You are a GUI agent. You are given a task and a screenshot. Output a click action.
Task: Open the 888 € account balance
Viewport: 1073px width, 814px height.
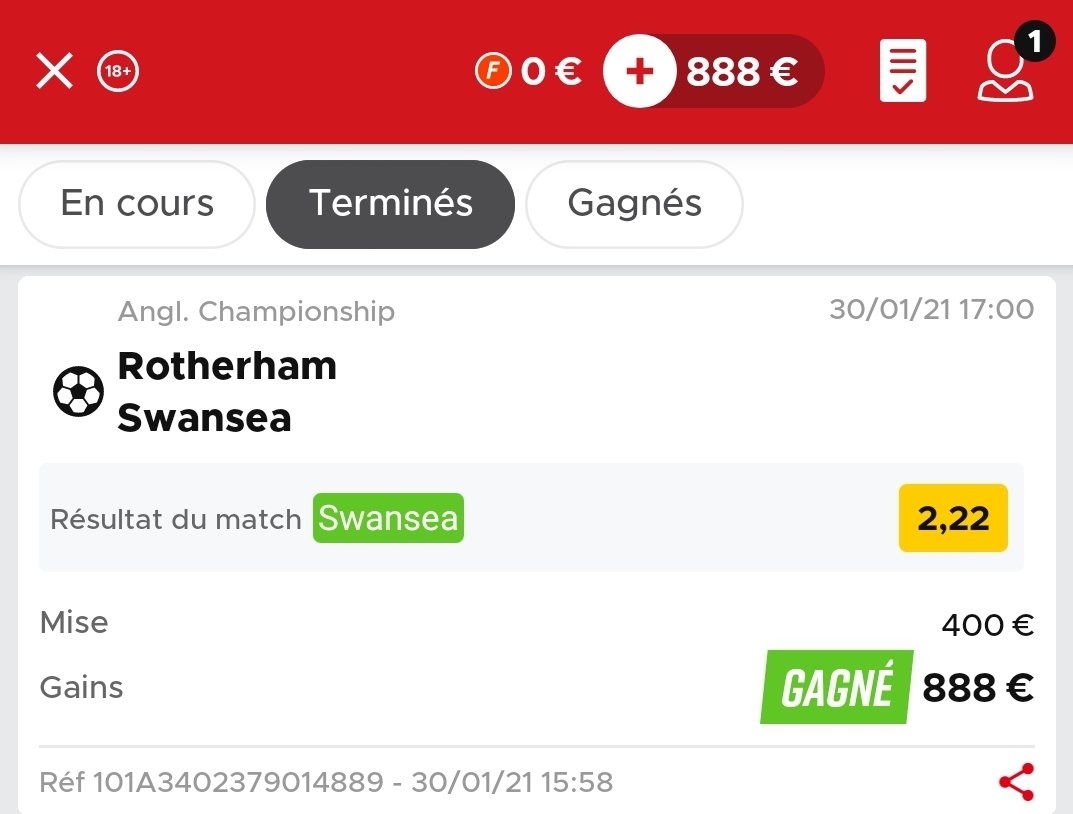click(x=742, y=71)
